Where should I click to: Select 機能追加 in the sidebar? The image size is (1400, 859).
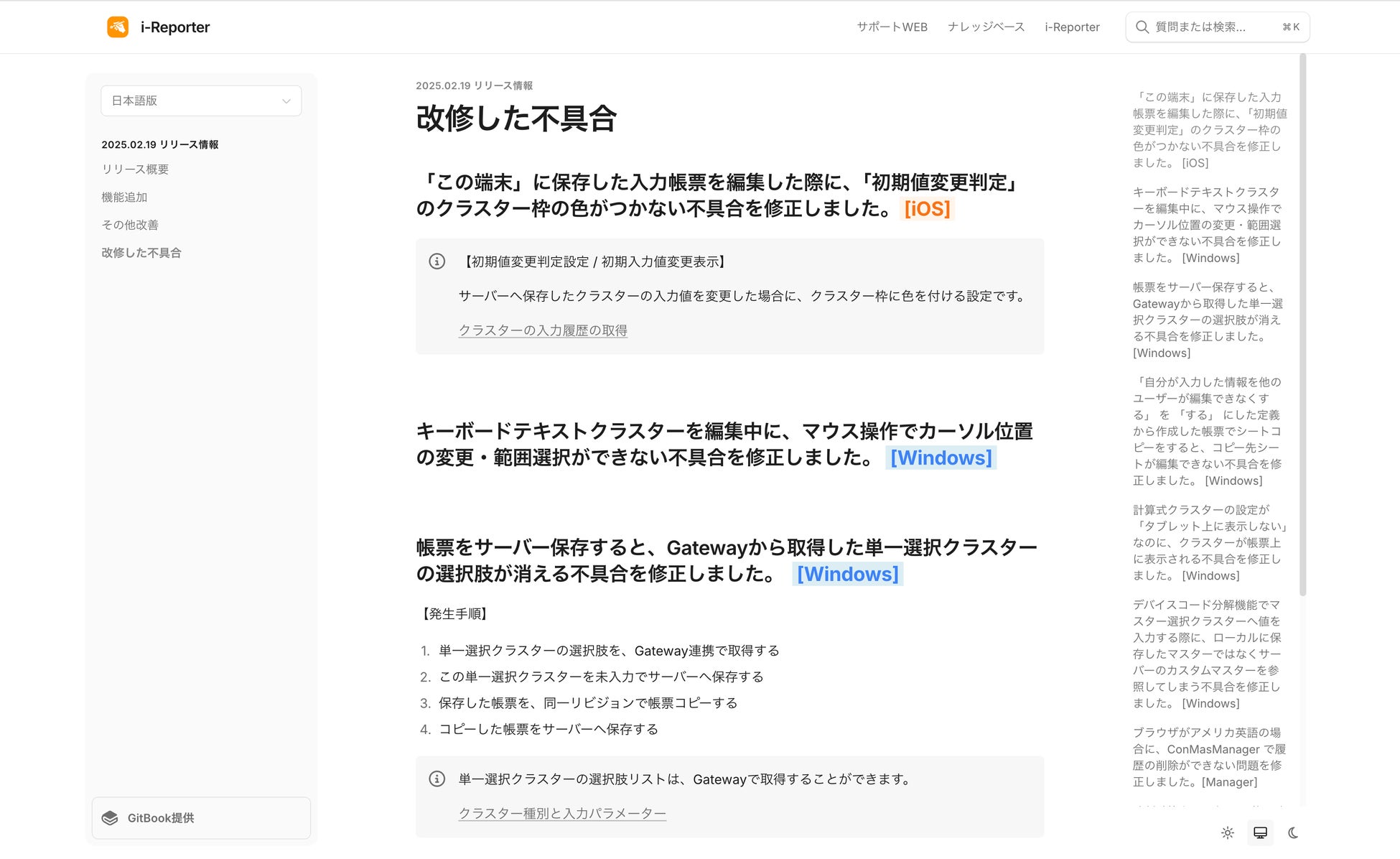point(124,197)
